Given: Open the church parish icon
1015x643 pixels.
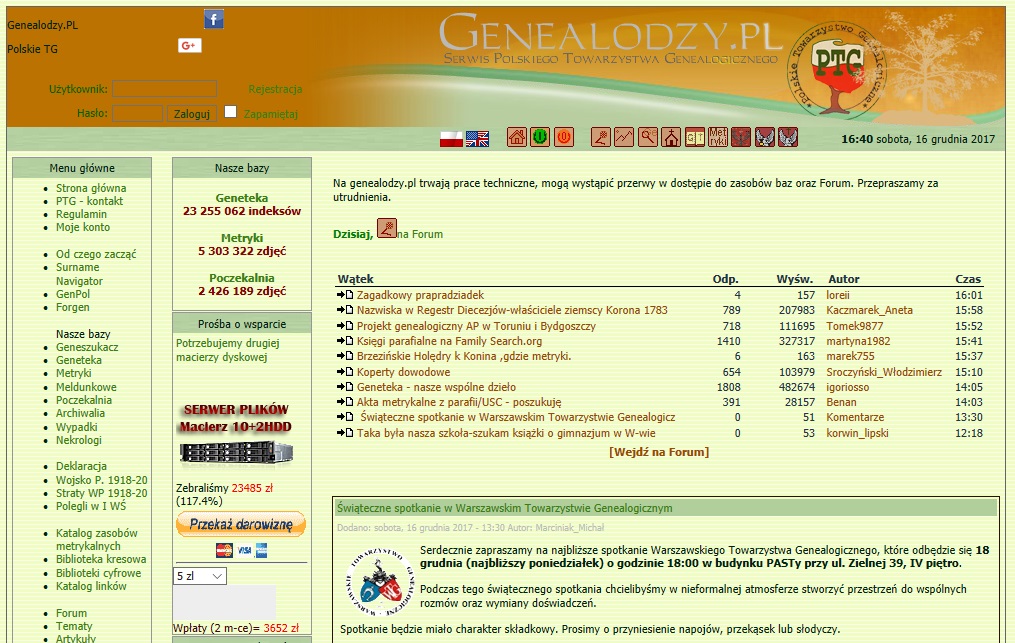Looking at the screenshot, I should 671,138.
